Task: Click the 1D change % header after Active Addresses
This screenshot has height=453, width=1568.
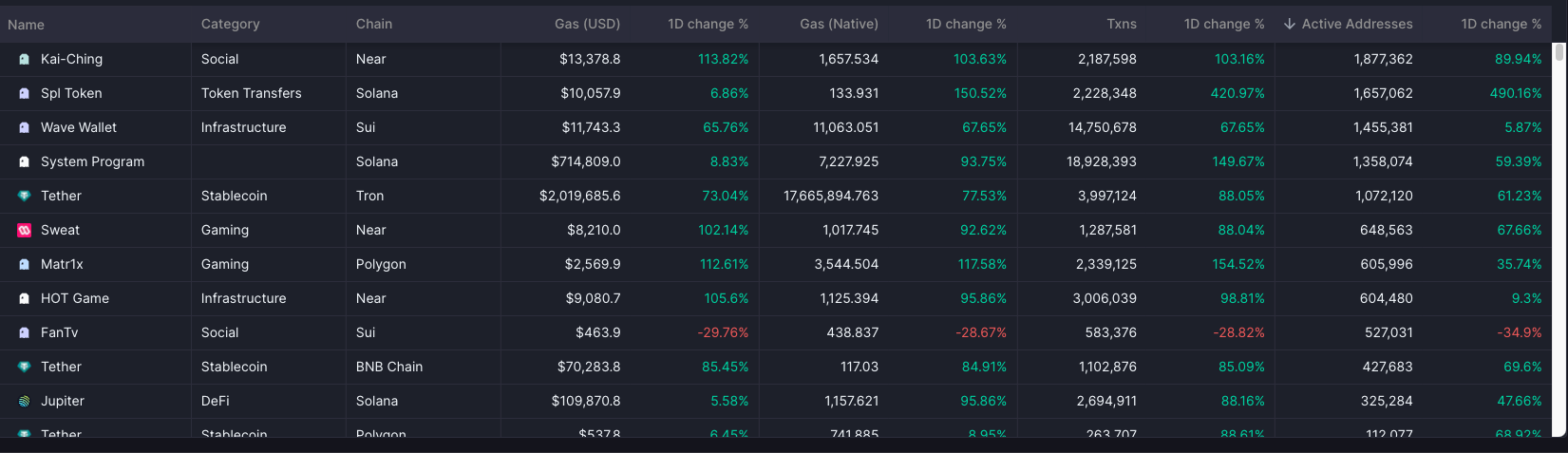Action: pyautogui.click(x=1502, y=24)
